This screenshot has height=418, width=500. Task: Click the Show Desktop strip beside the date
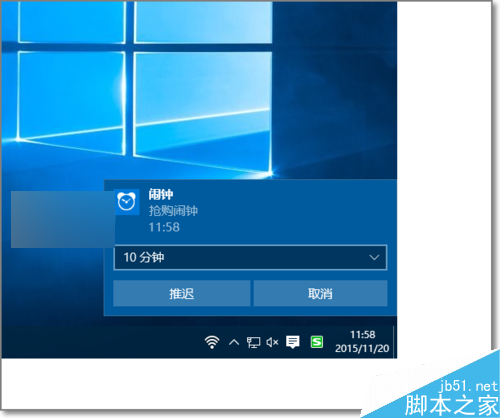[x=395, y=342]
